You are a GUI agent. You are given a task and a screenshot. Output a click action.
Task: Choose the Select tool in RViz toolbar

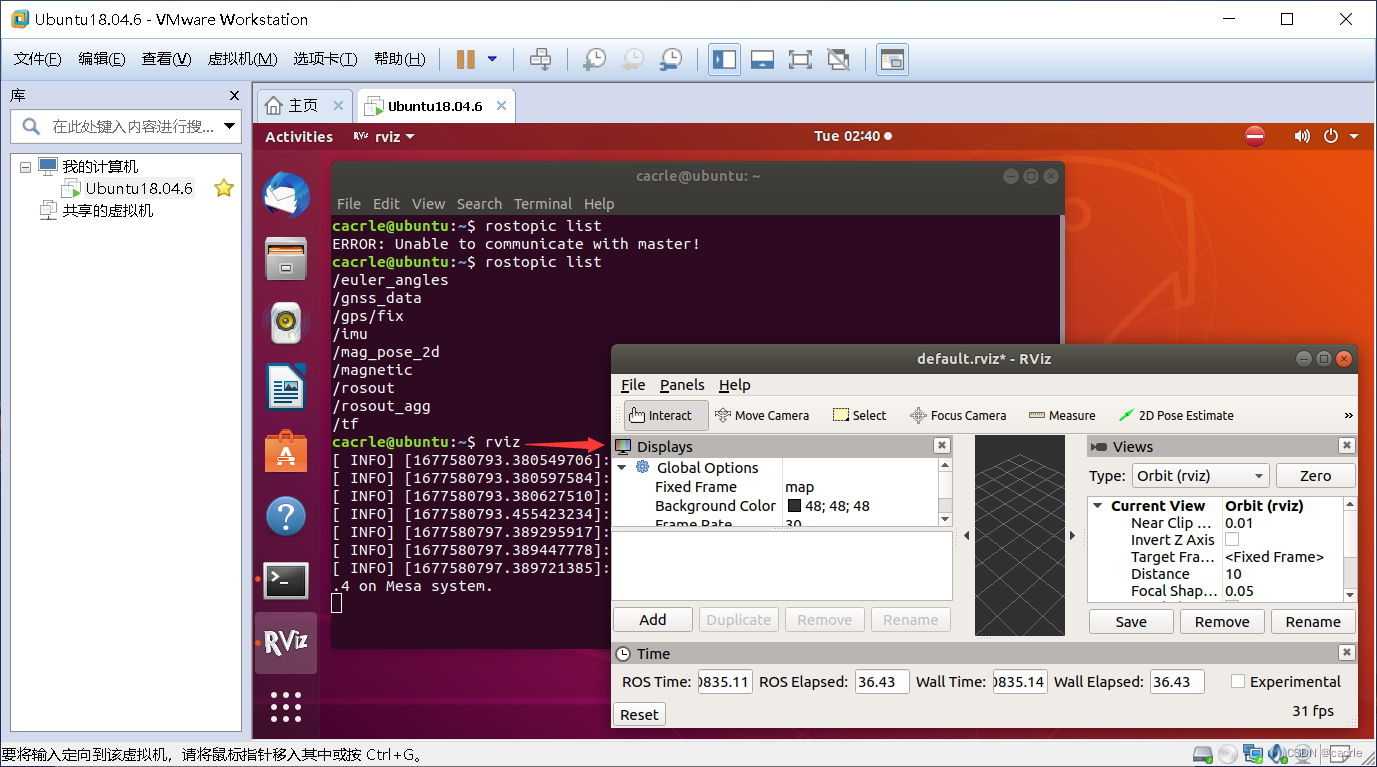pos(860,415)
